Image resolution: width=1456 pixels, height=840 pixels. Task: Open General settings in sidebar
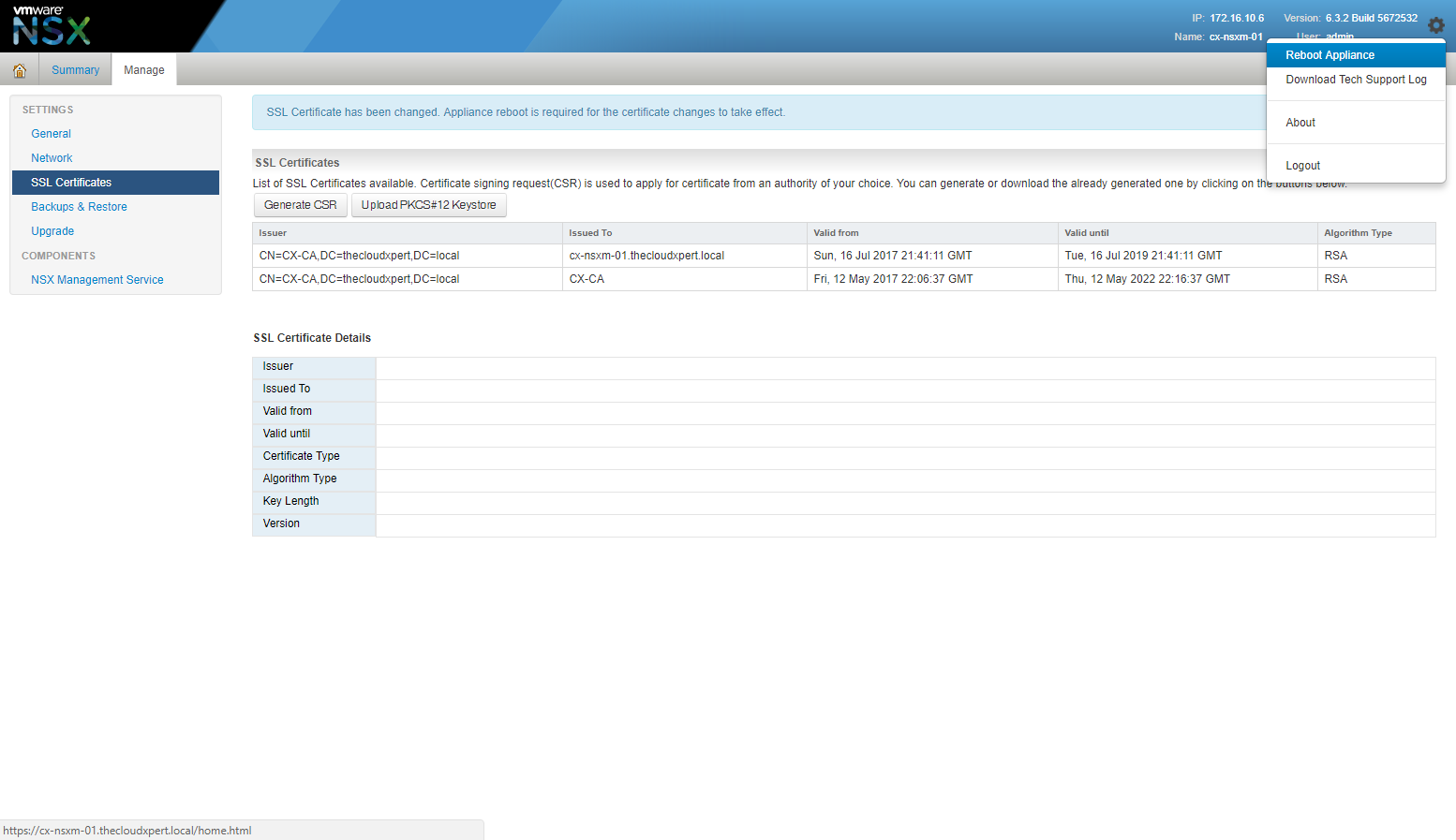51,134
